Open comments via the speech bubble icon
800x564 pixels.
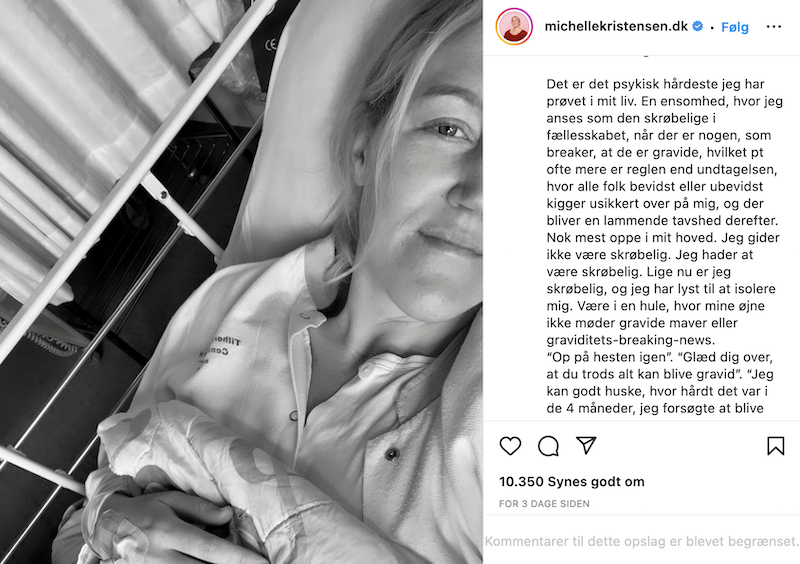click(548, 446)
